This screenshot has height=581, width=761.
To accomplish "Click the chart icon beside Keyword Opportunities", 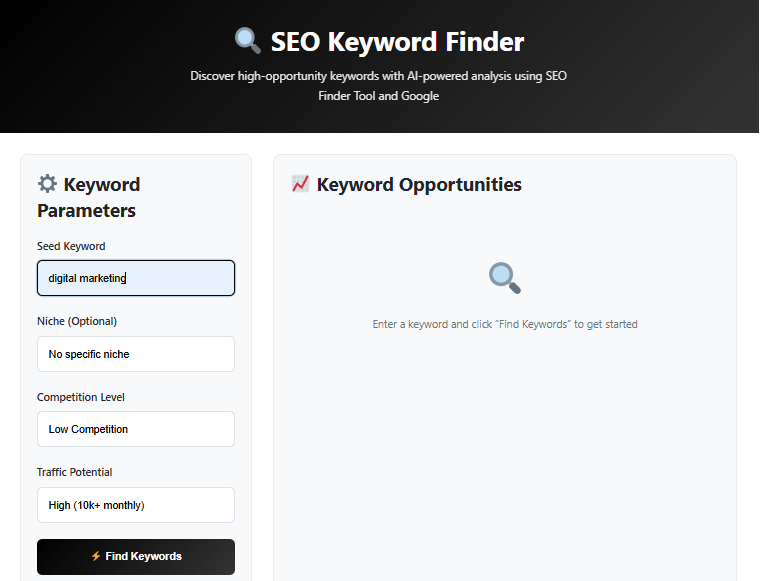I will (300, 184).
